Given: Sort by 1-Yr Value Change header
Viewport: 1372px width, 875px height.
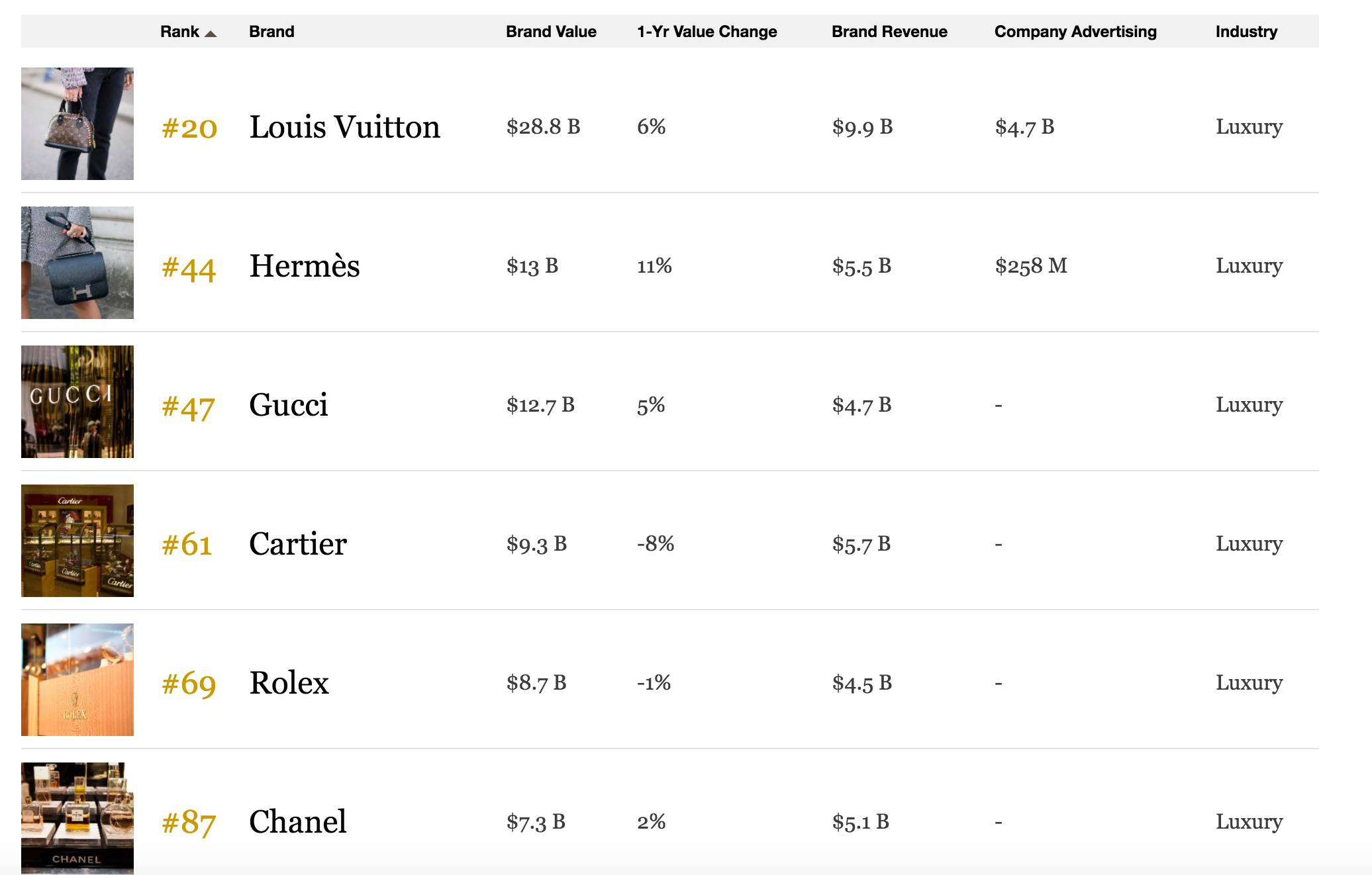Looking at the screenshot, I should coord(707,32).
